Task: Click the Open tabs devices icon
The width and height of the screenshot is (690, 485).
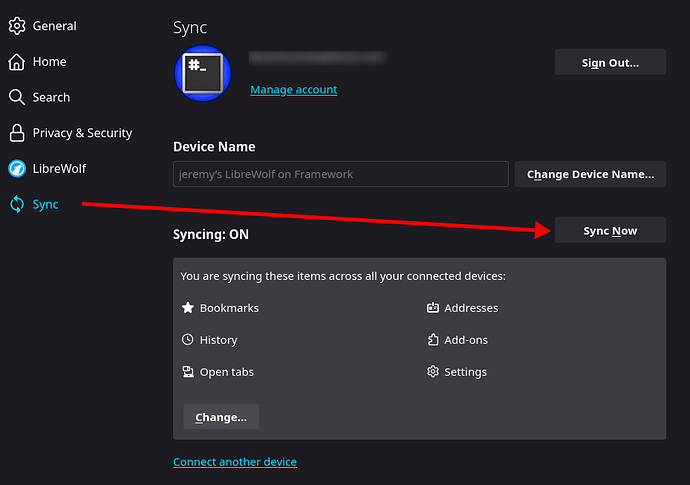Action: (188, 372)
